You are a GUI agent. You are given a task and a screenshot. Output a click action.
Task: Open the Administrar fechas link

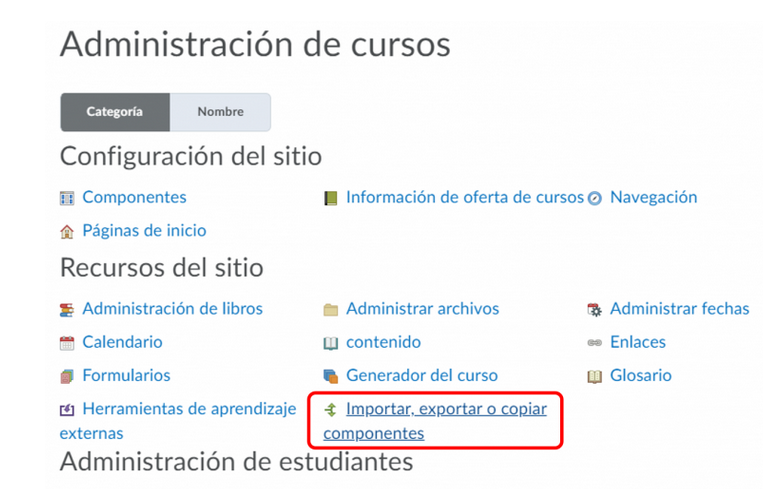679,308
